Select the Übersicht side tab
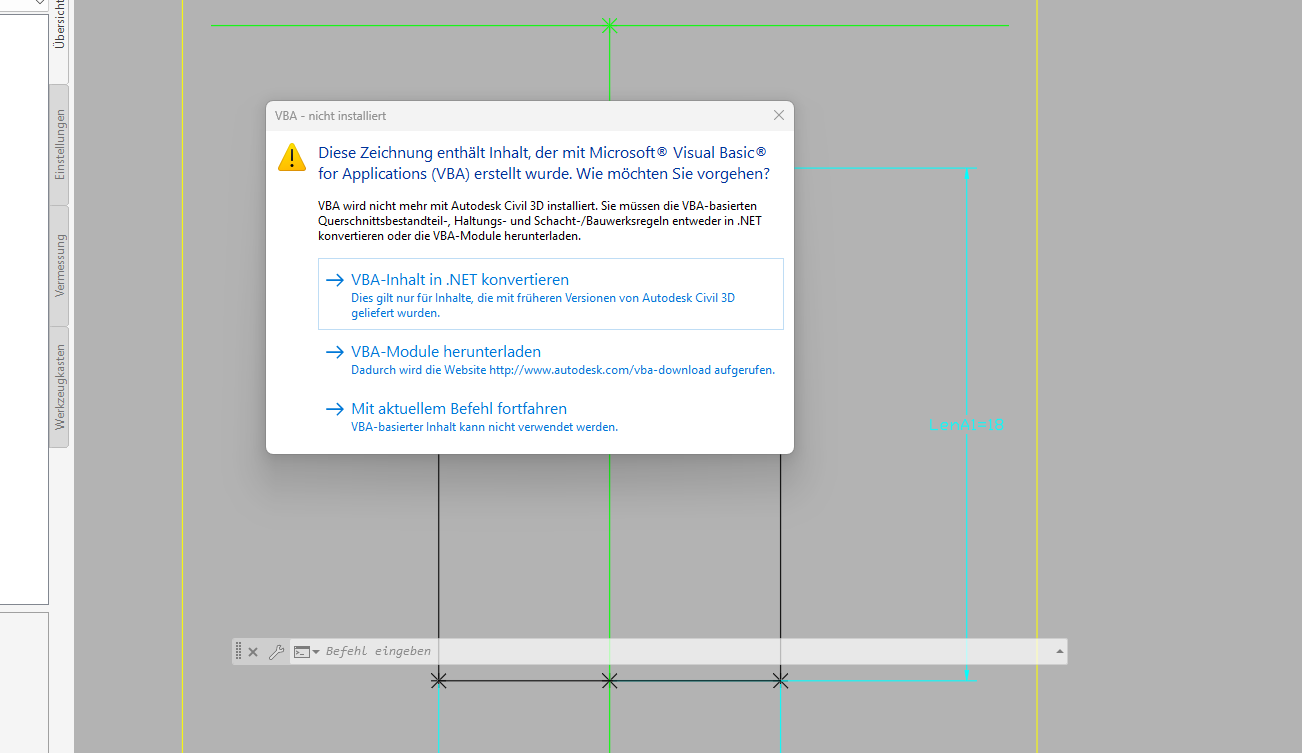 [x=59, y=40]
